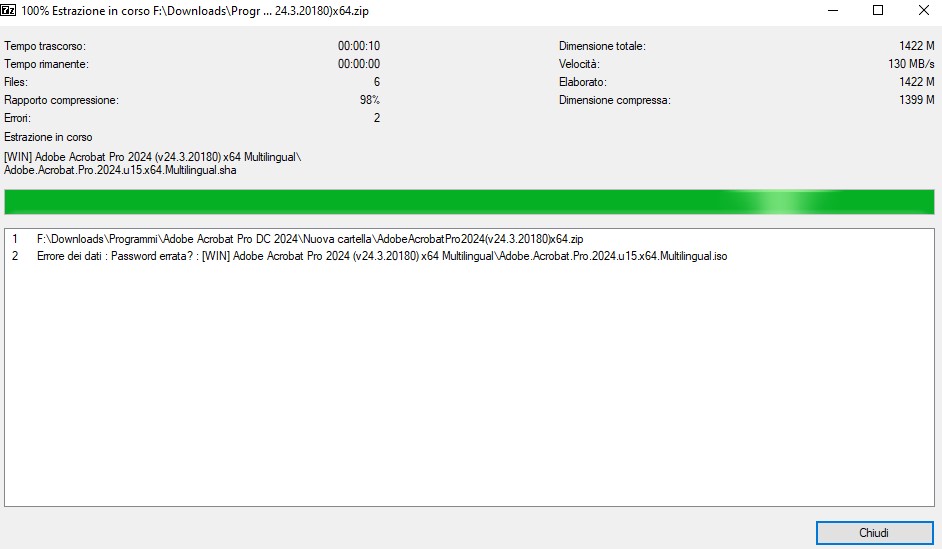
Task: Click the 'Estrazione in corso' status text
Action: pos(48,138)
